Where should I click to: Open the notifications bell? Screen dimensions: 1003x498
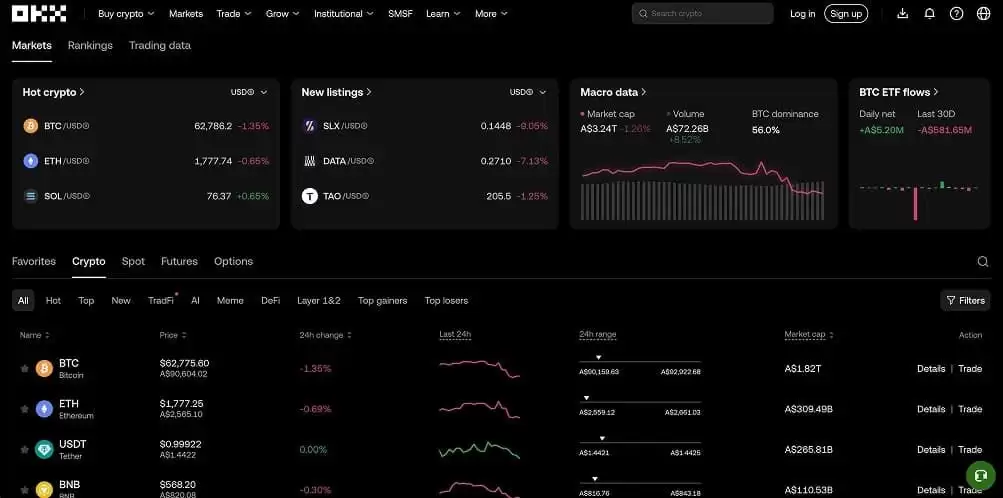(x=929, y=13)
